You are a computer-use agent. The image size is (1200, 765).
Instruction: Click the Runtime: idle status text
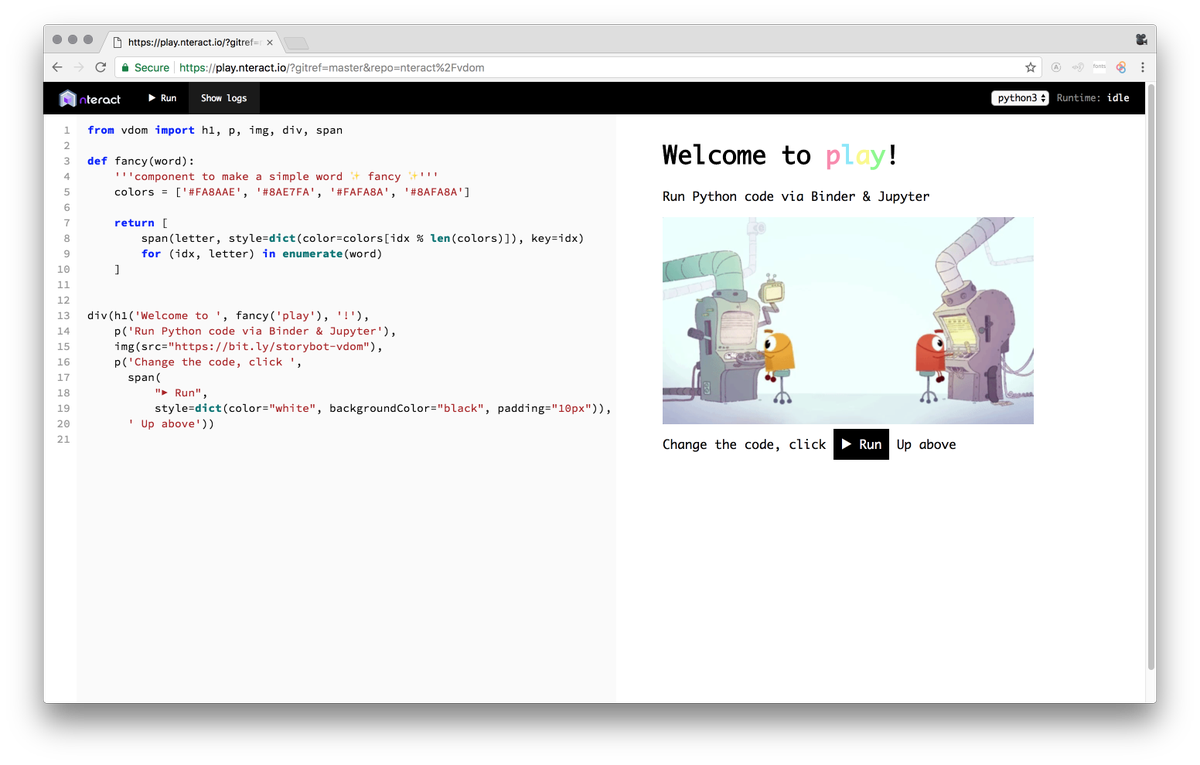pyautogui.click(x=1093, y=98)
